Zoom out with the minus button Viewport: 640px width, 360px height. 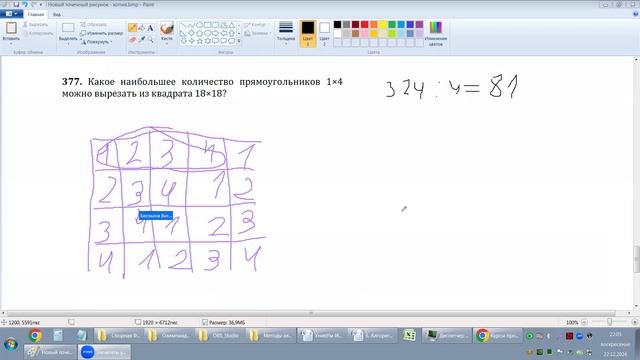click(584, 322)
